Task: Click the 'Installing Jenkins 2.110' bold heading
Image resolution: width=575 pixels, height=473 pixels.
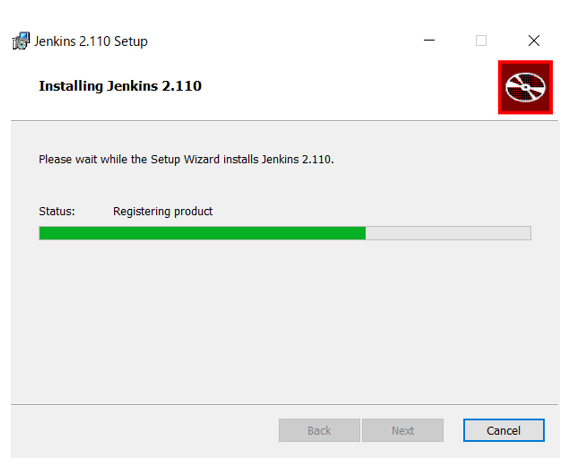Action: pos(120,86)
